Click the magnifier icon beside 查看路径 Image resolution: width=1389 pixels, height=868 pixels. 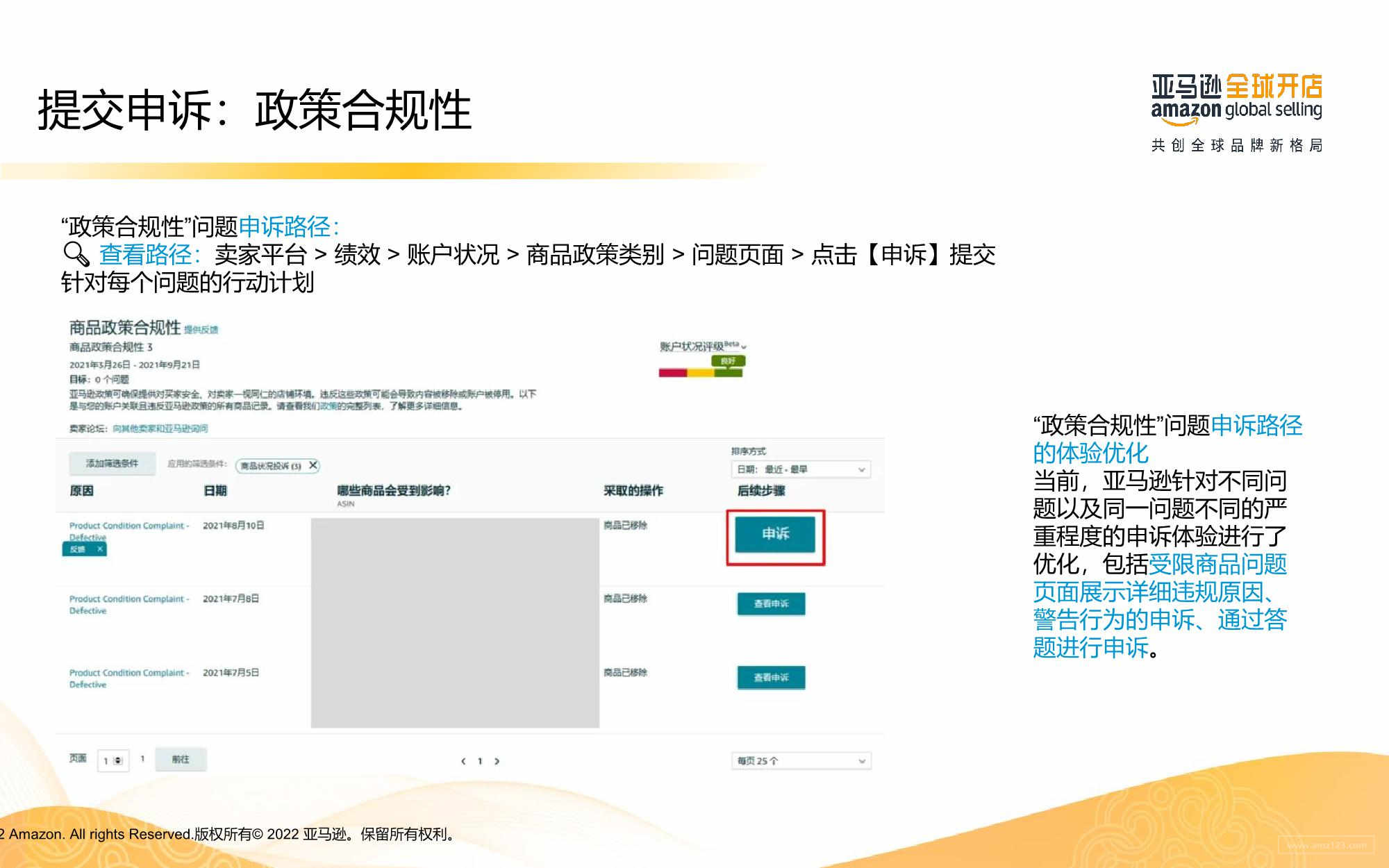(76, 255)
